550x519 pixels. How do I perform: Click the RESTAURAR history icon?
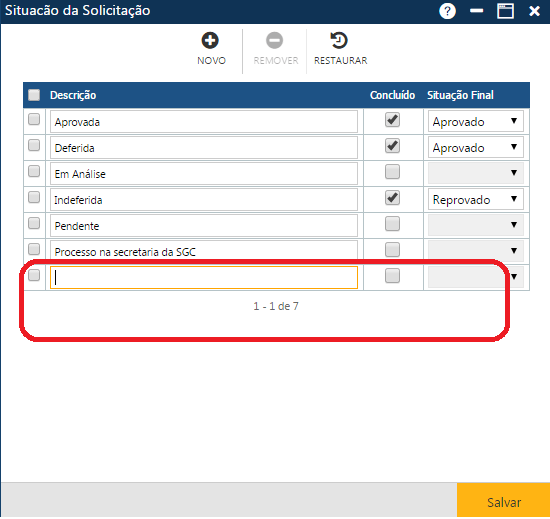click(339, 40)
